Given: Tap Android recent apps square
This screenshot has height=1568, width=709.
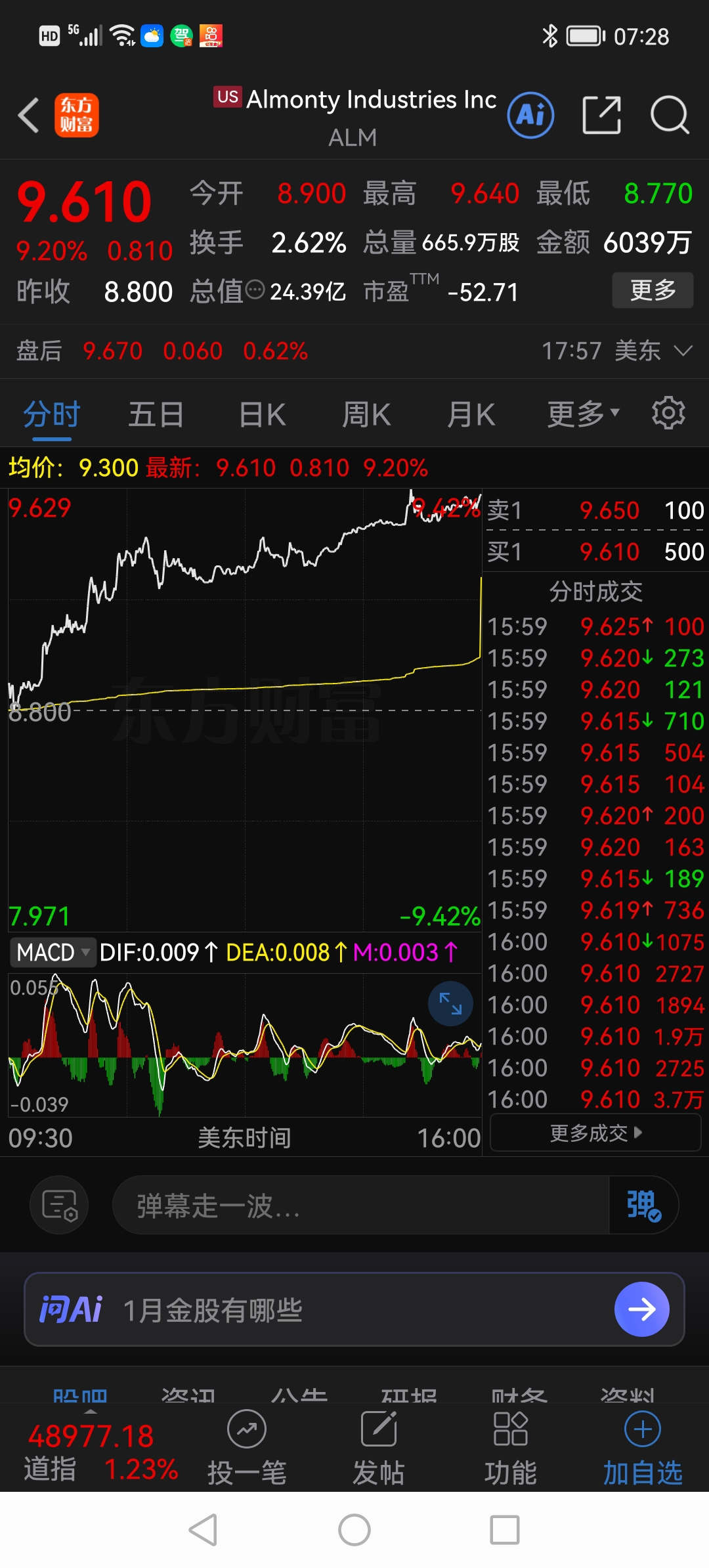Looking at the screenshot, I should pos(505,1530).
